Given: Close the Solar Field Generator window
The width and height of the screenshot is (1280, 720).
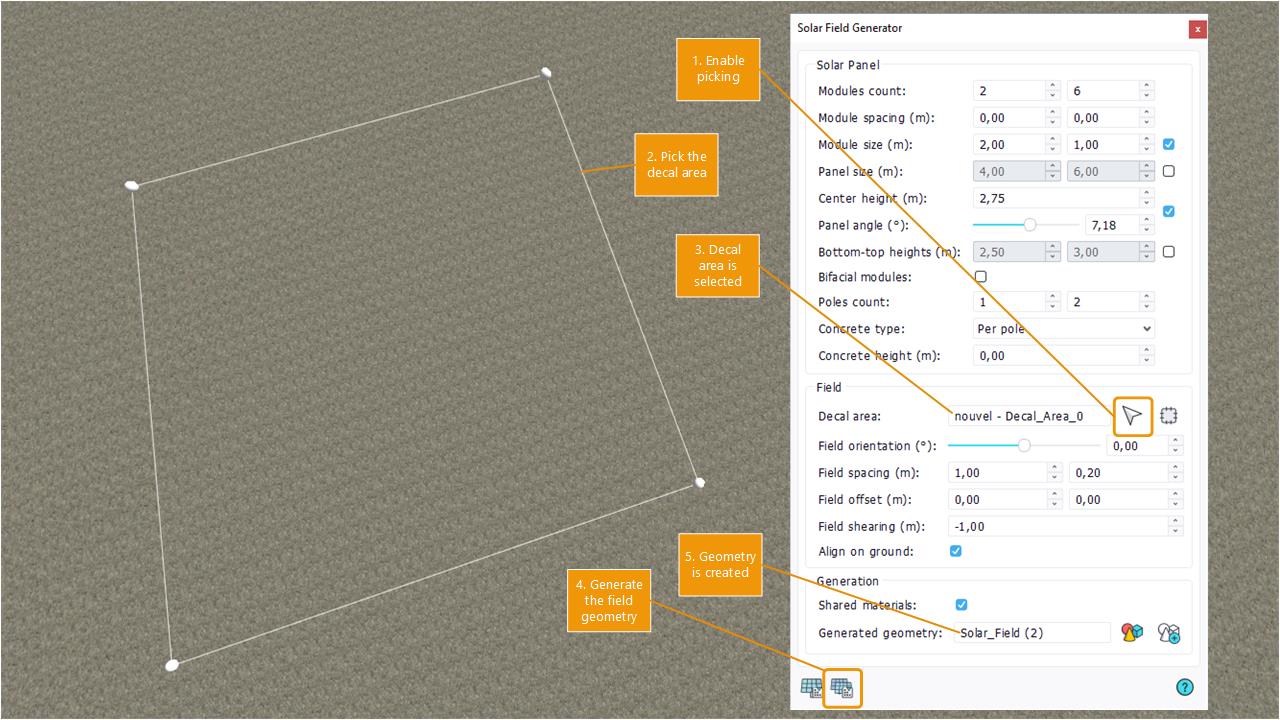Looking at the screenshot, I should [x=1198, y=29].
